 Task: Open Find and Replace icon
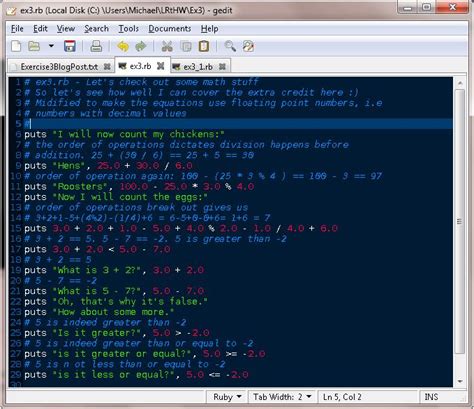tap(248, 46)
